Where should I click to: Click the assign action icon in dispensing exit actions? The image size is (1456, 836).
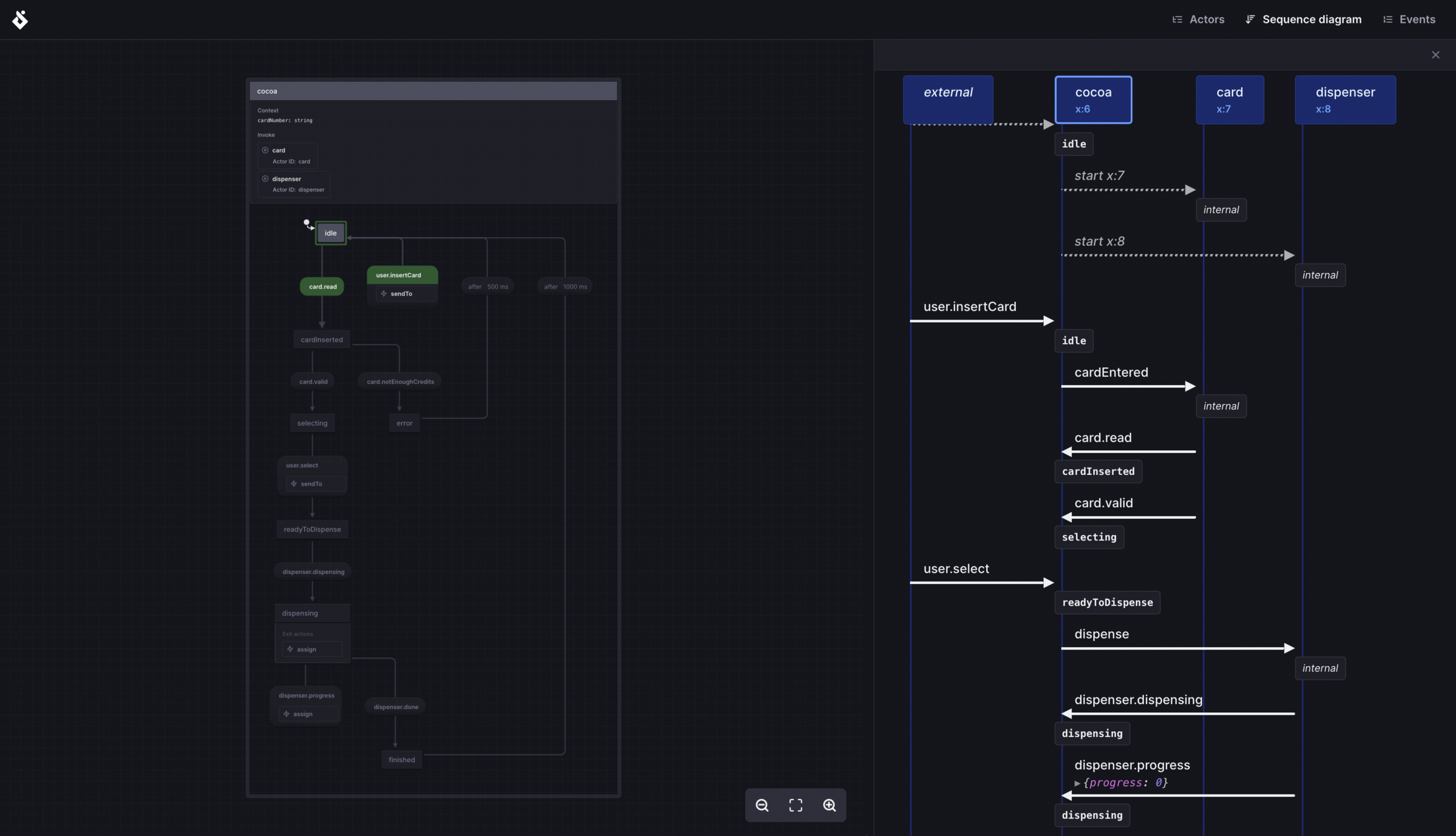click(290, 649)
